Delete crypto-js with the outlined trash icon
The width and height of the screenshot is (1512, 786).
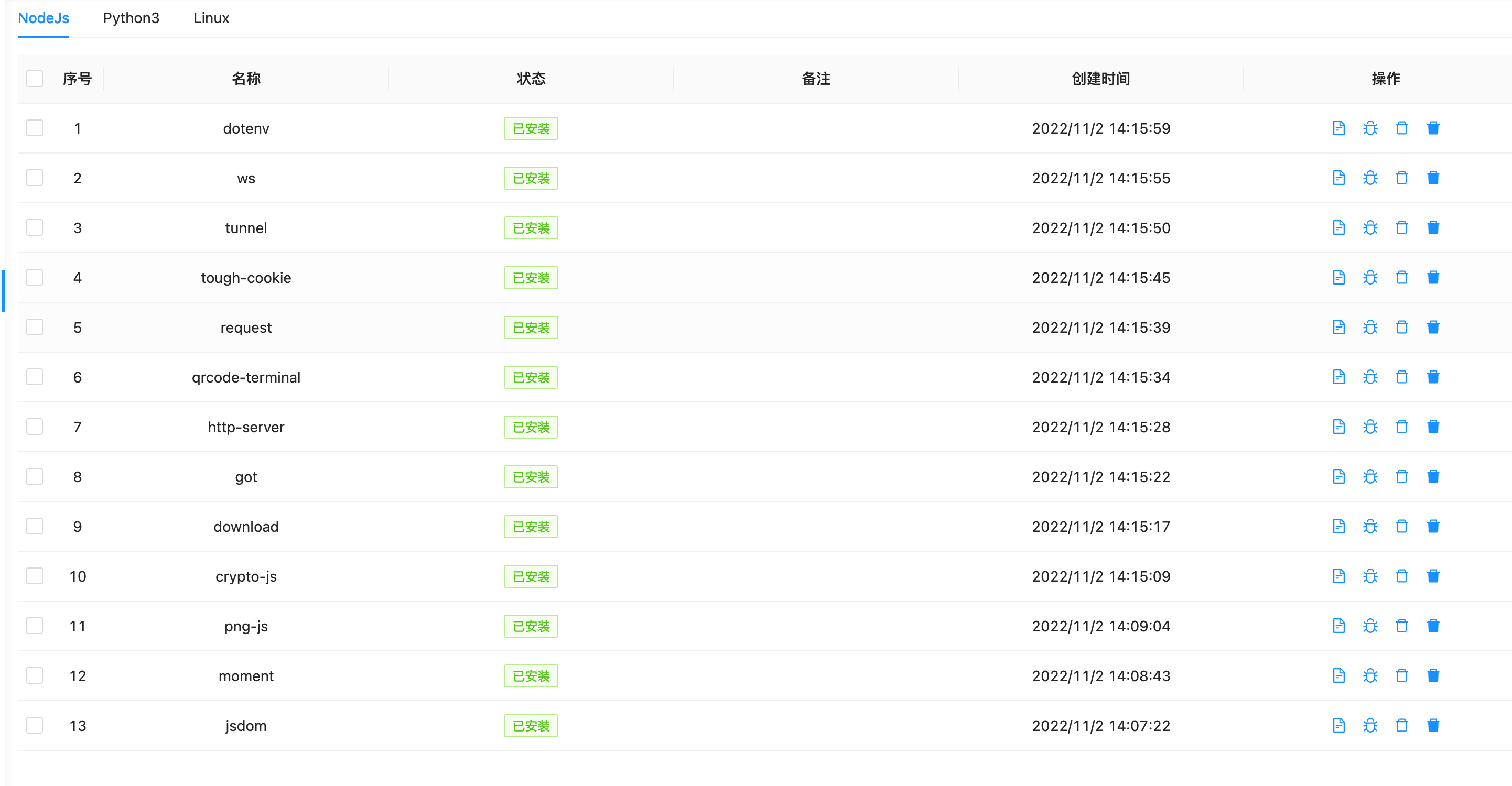click(1402, 576)
